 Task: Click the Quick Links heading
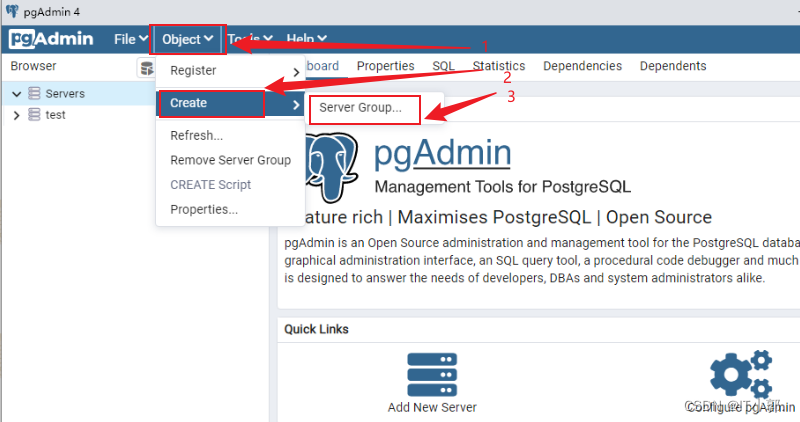click(316, 330)
